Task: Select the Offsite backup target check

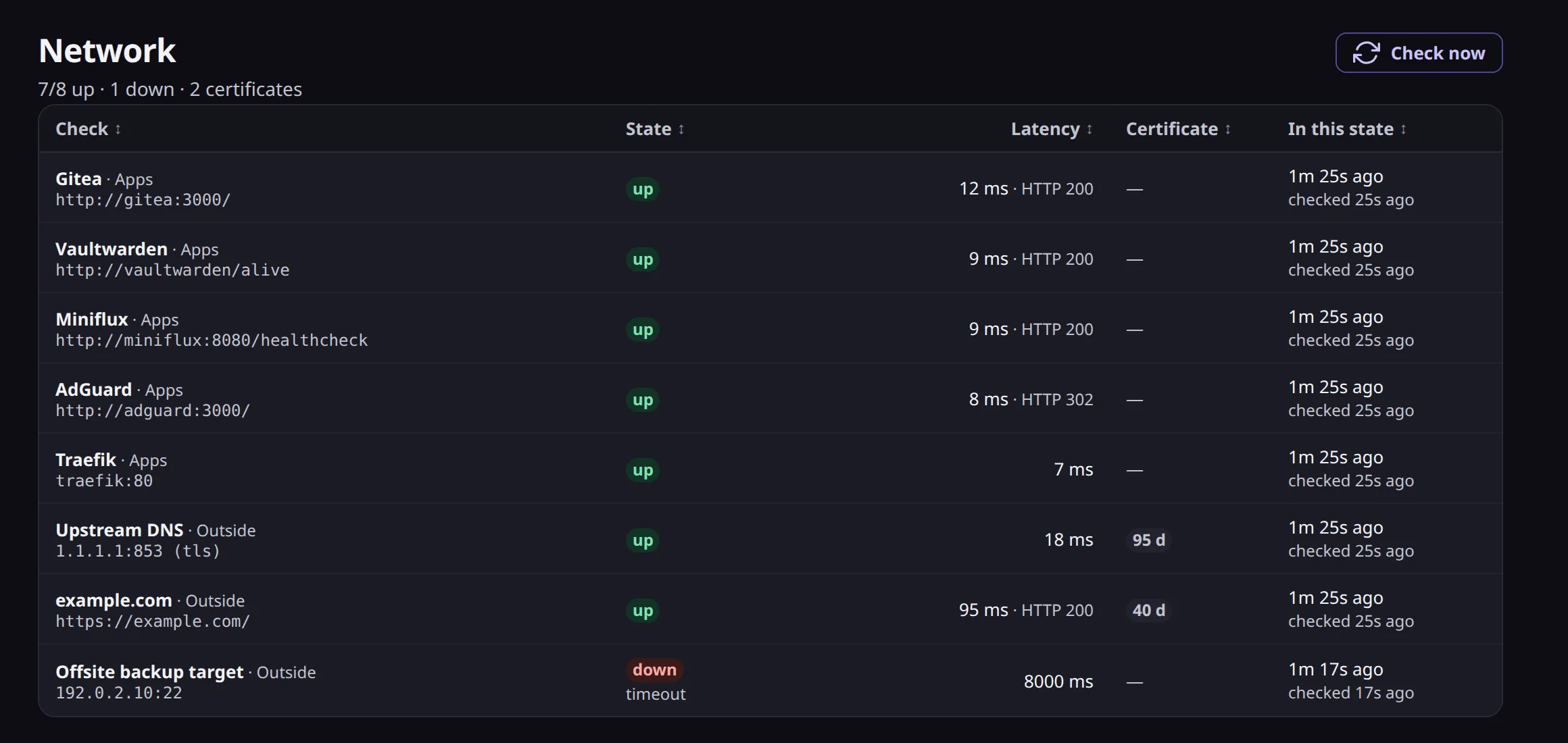Action: click(149, 672)
